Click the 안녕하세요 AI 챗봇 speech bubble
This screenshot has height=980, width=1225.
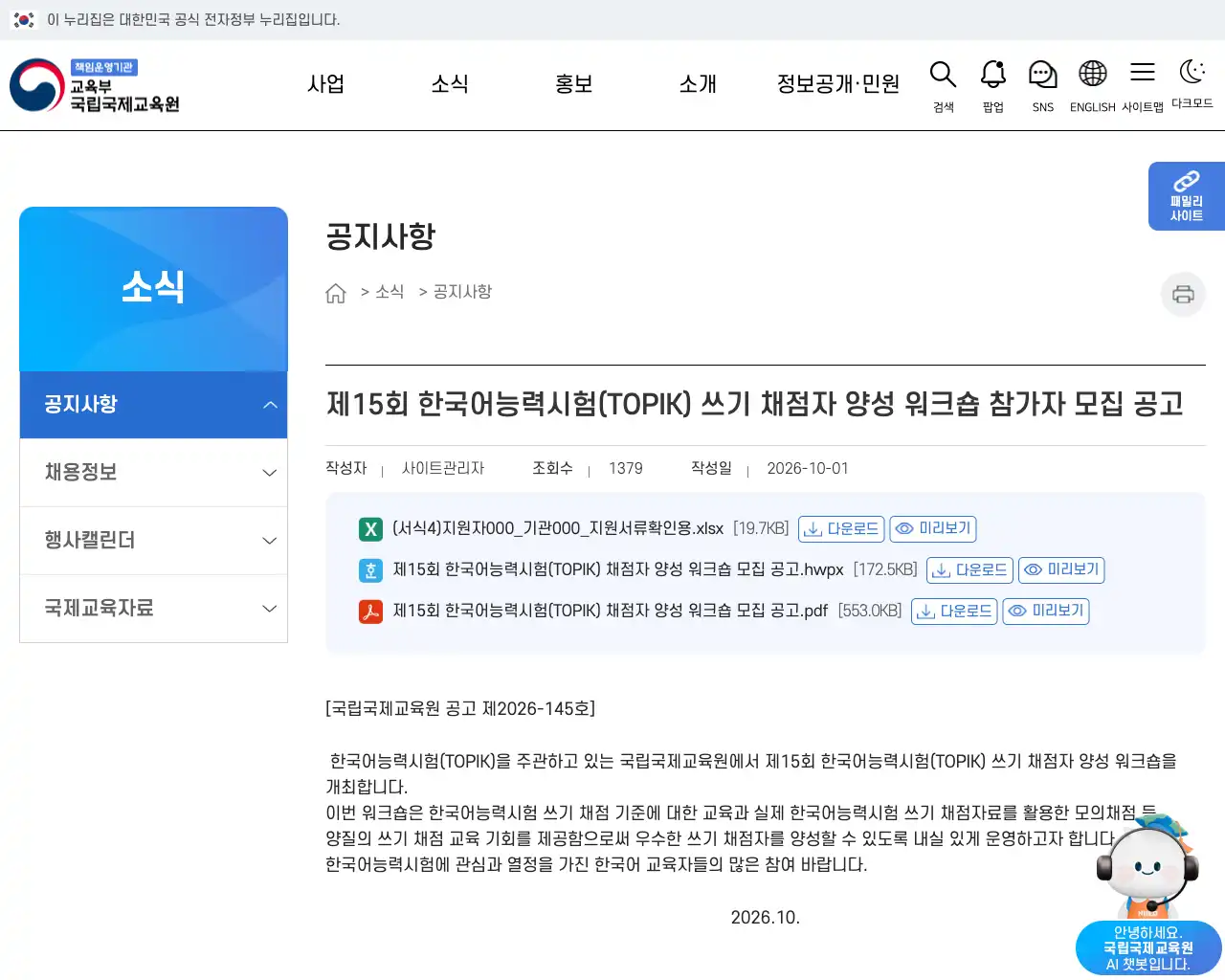1148,948
